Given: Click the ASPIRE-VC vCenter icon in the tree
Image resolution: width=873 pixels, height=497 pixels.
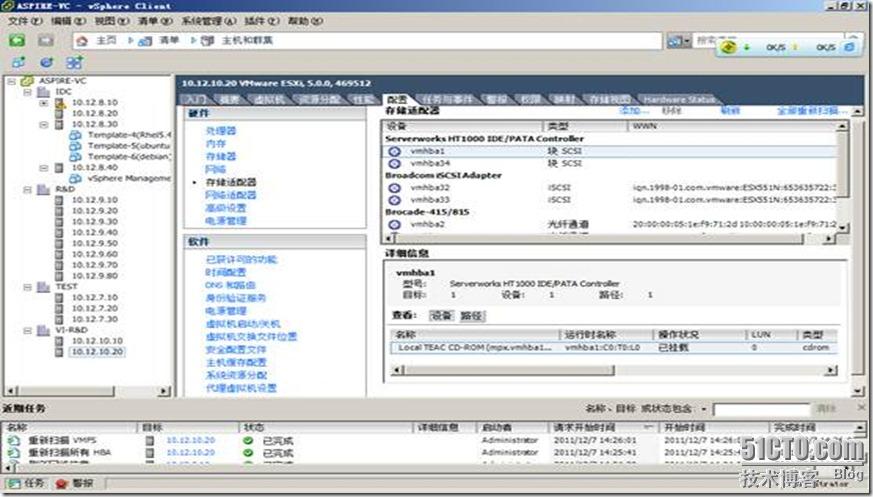Looking at the screenshot, I should (27, 81).
